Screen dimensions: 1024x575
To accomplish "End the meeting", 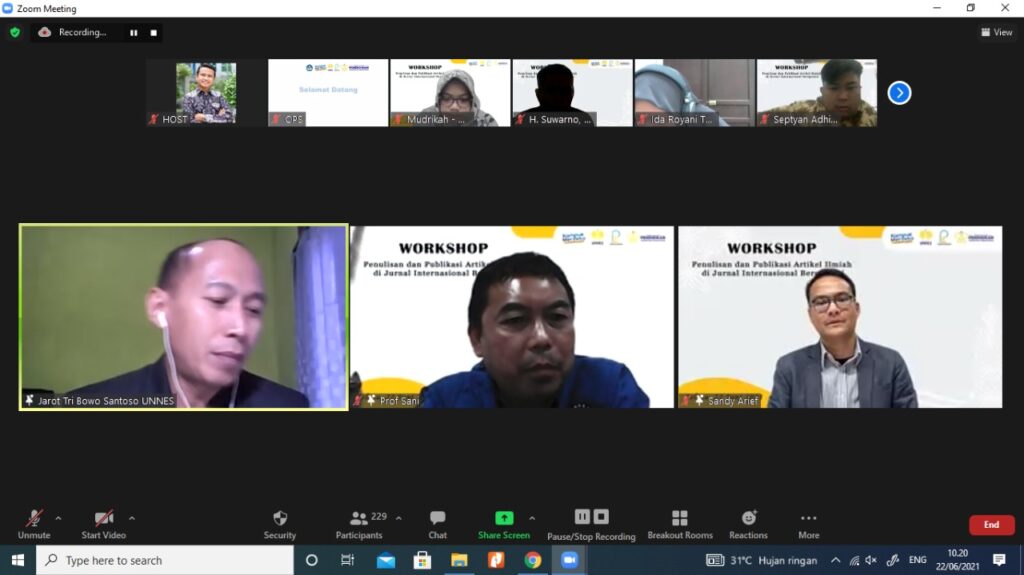I will tap(991, 525).
